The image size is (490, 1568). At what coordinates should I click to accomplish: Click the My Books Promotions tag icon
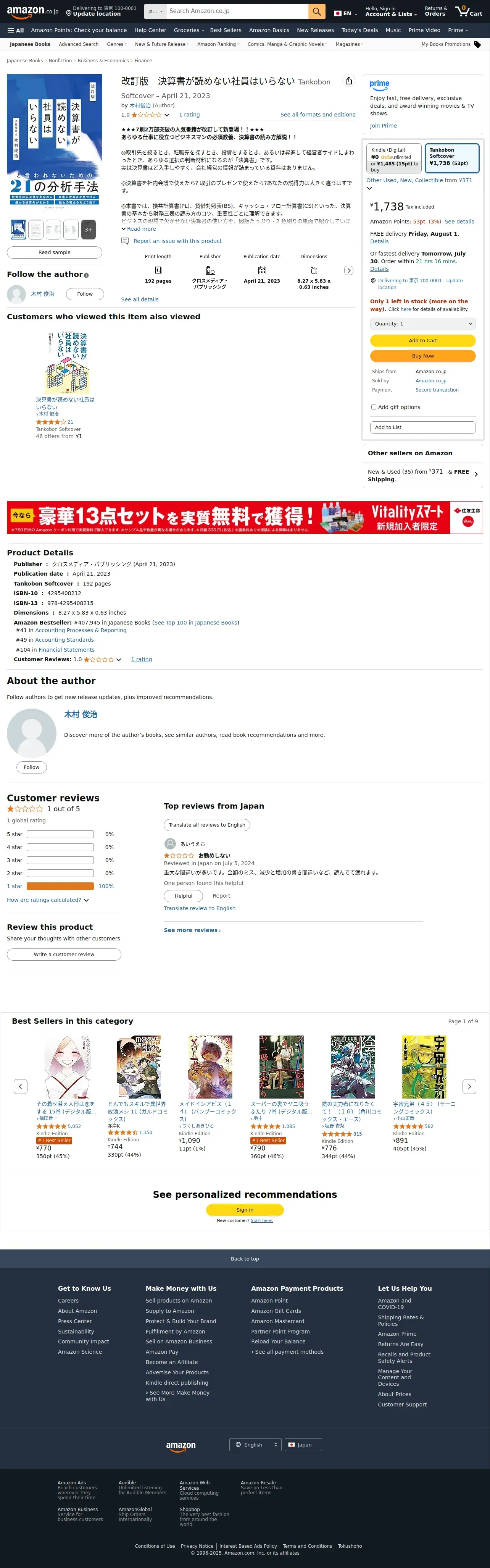pyautogui.click(x=477, y=44)
